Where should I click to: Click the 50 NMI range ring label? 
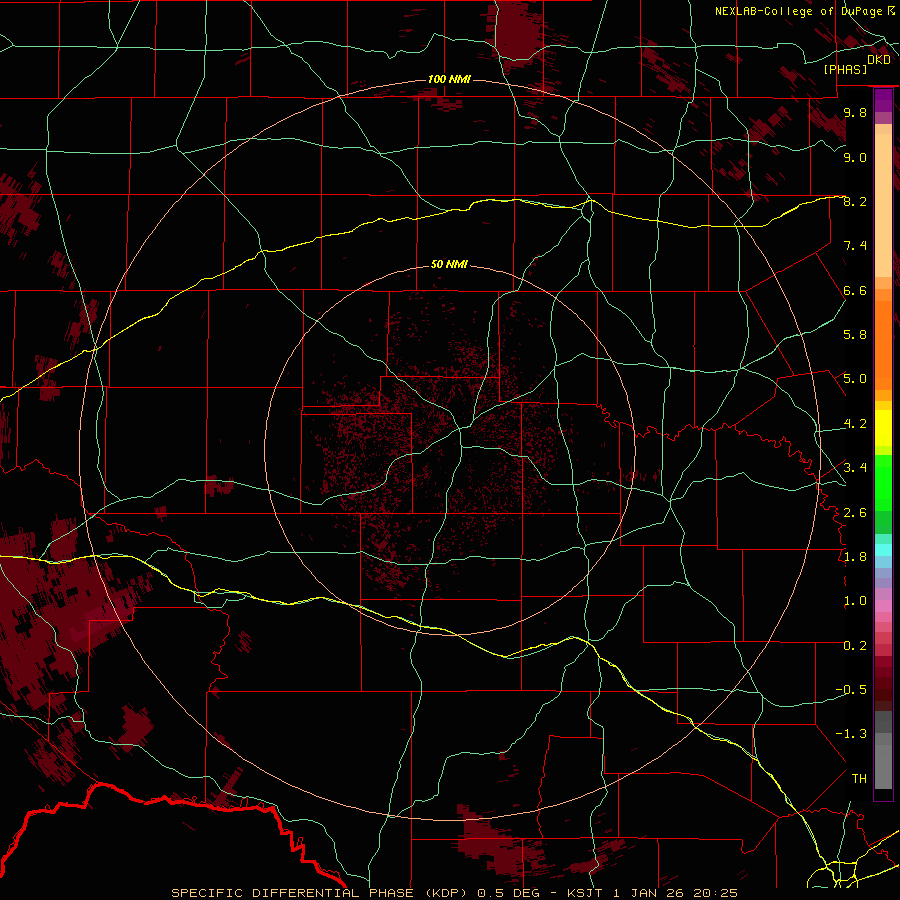[449, 264]
